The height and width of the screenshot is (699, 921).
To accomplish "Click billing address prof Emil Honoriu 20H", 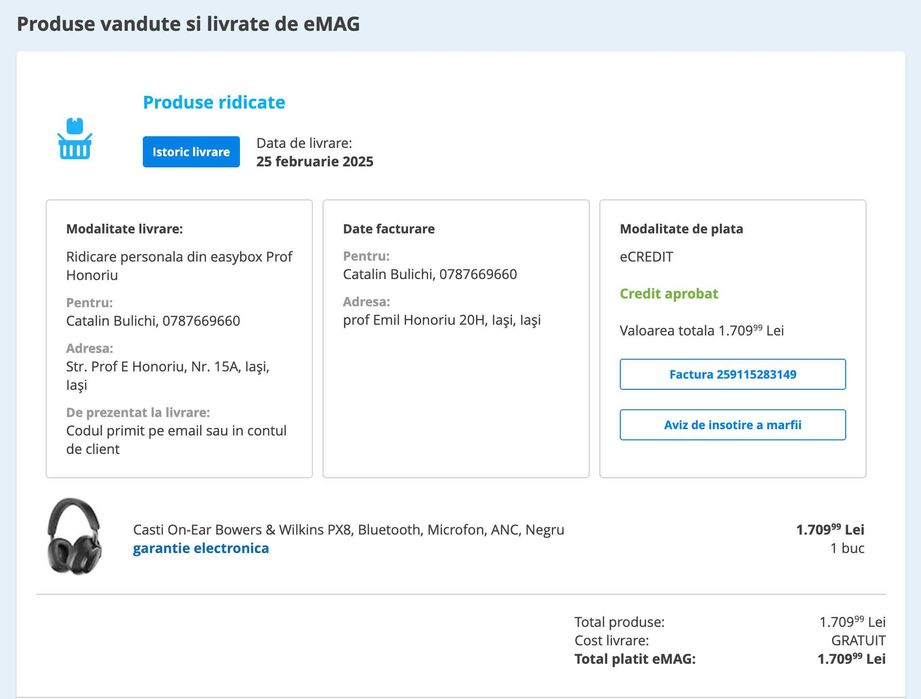I will point(442,320).
